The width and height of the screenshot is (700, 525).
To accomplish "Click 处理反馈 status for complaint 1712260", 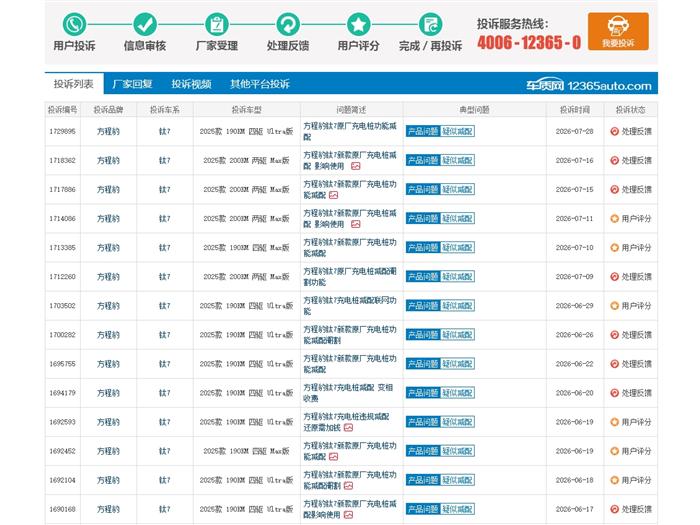I will (631, 277).
